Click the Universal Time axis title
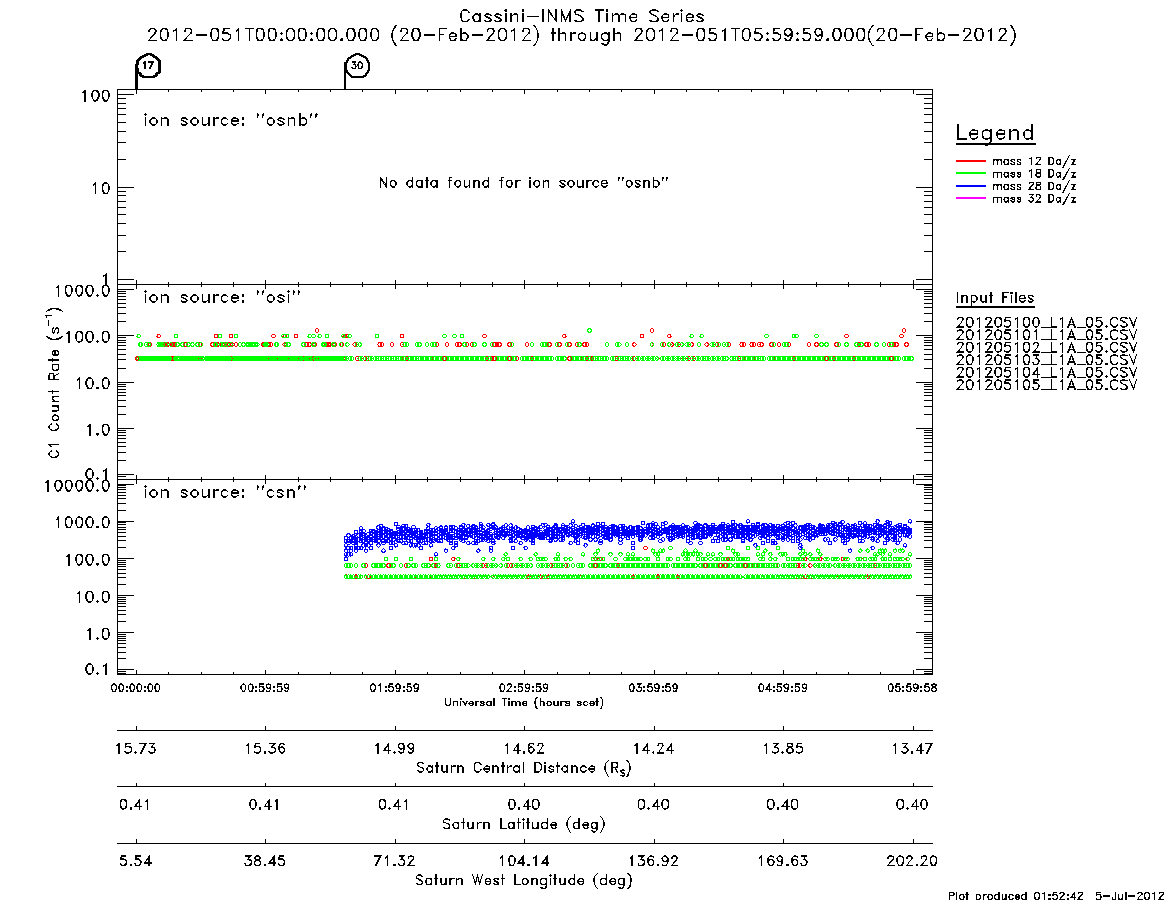 click(524, 702)
